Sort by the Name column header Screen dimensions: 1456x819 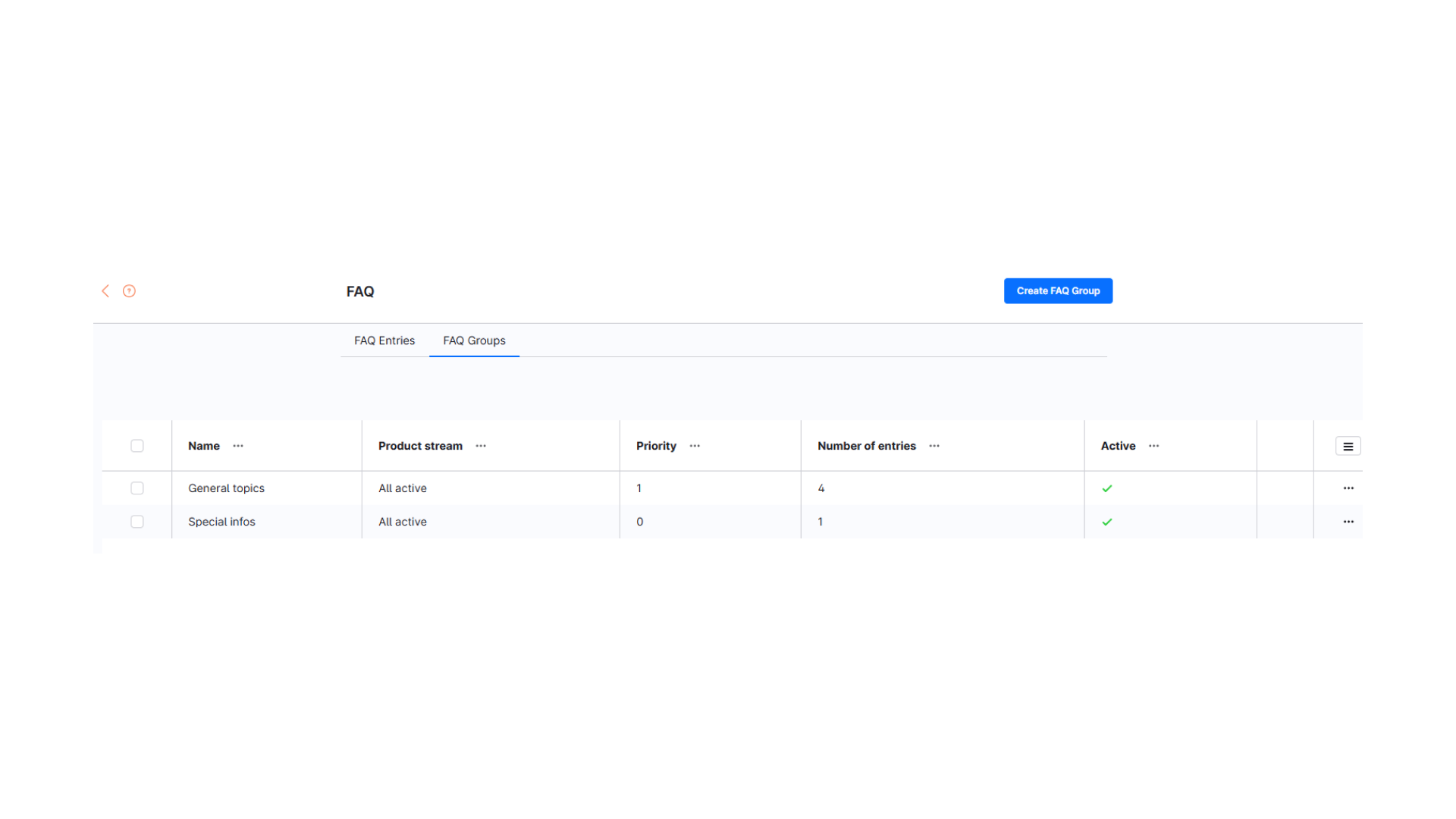point(204,446)
